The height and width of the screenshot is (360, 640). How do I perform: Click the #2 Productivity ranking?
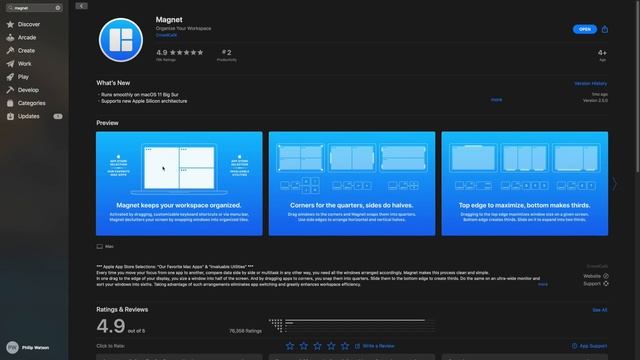(227, 55)
